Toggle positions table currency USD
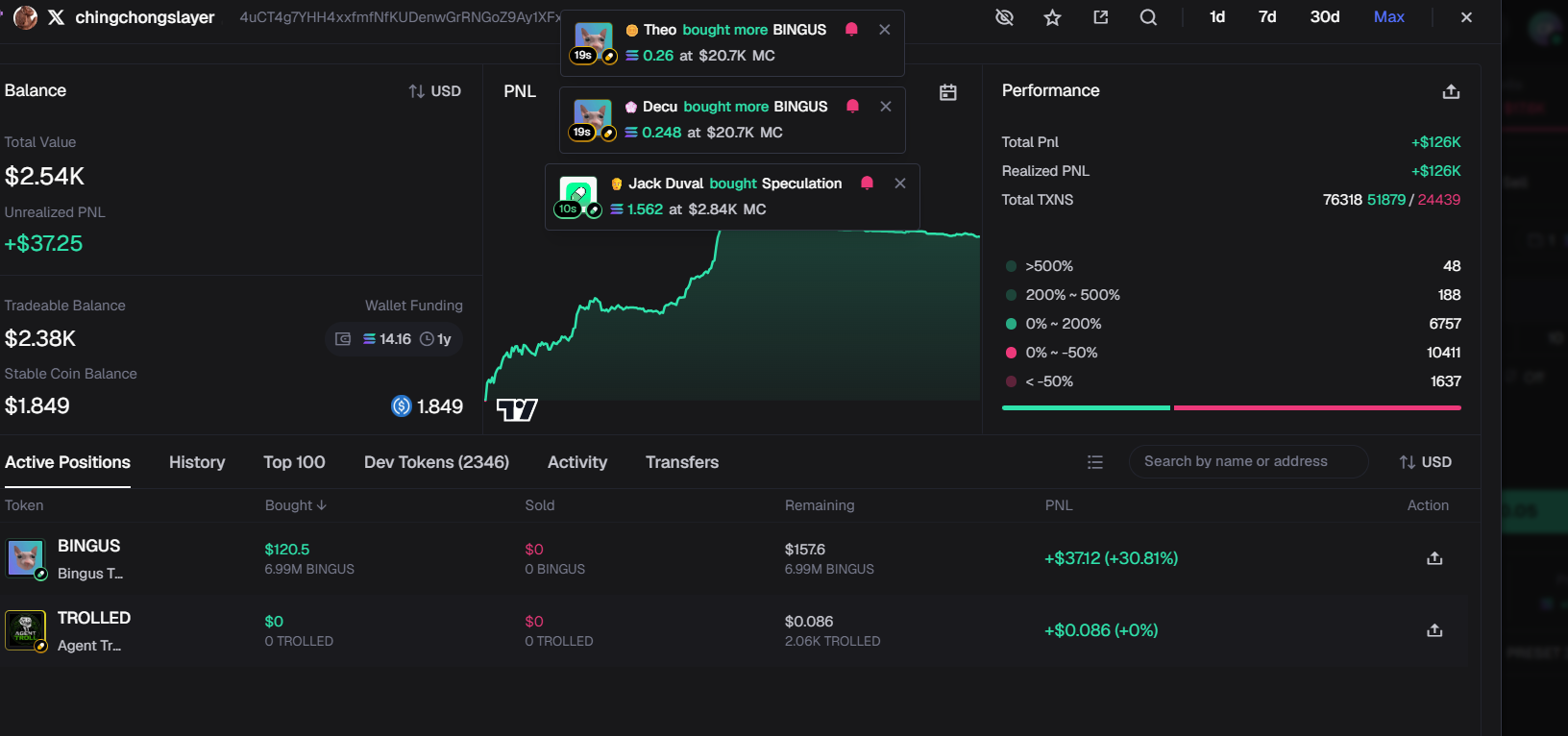 coord(1425,462)
